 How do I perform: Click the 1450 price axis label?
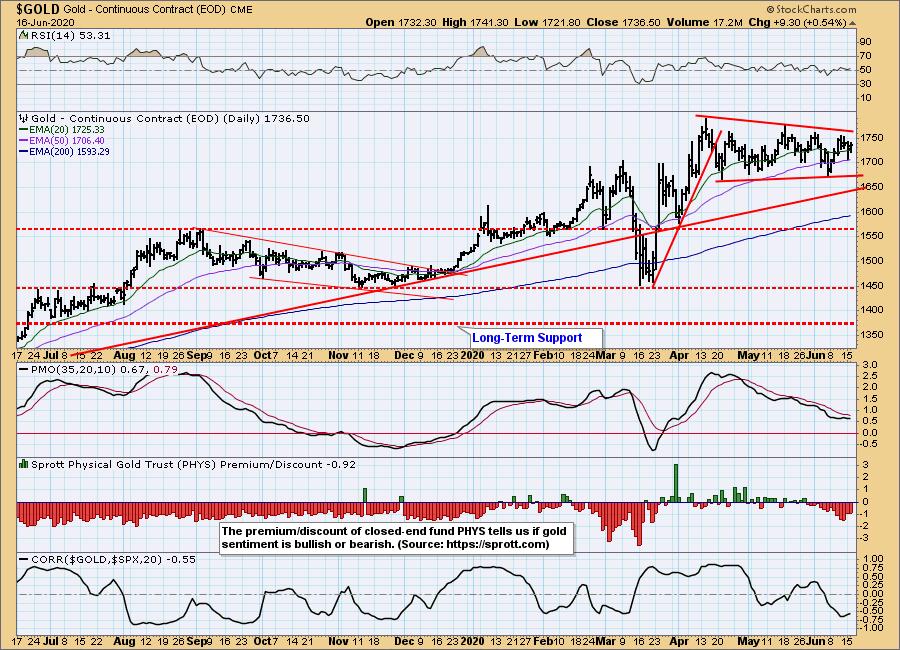click(x=872, y=286)
